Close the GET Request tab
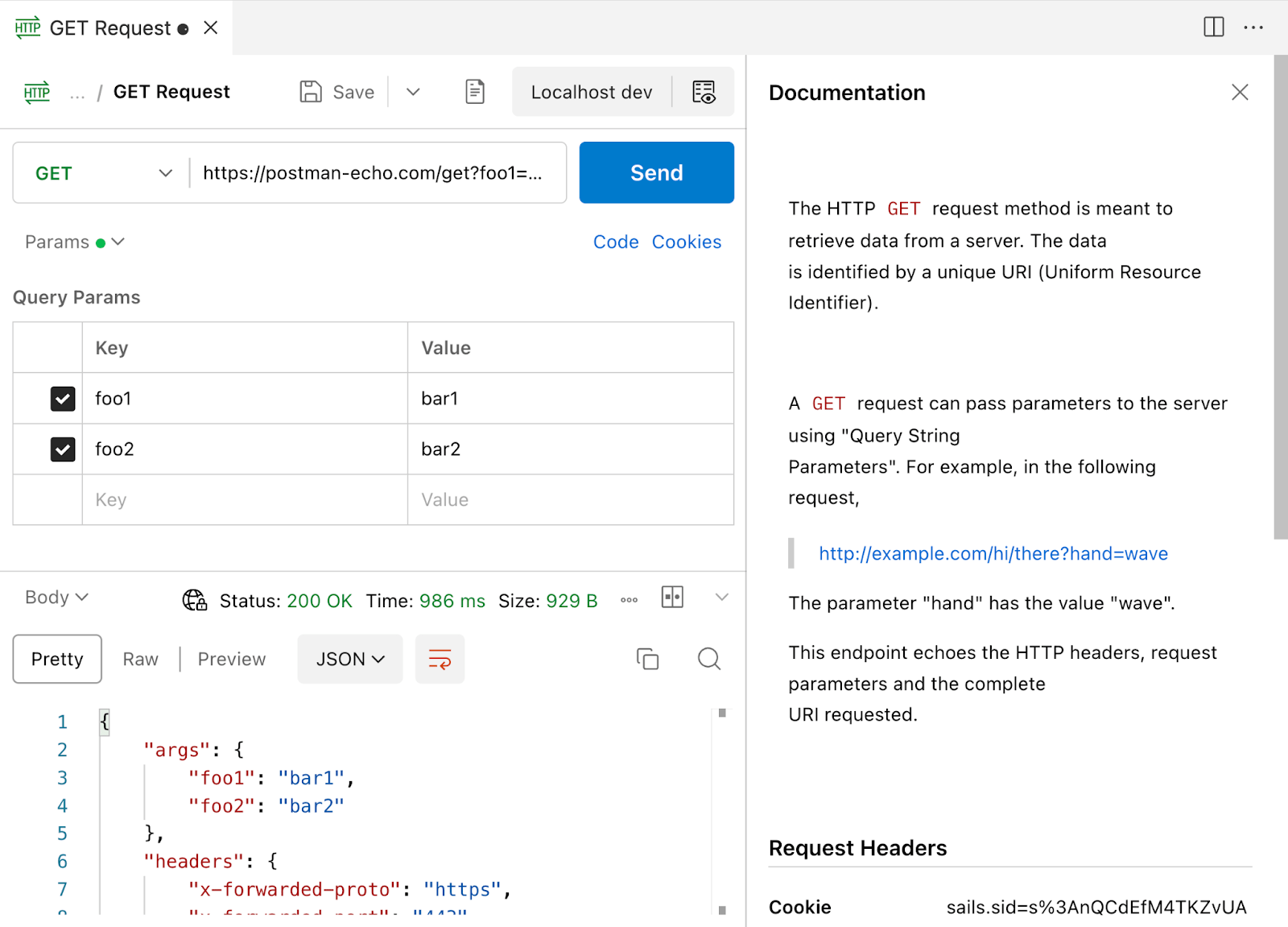The height and width of the screenshot is (927, 1288). (x=211, y=27)
